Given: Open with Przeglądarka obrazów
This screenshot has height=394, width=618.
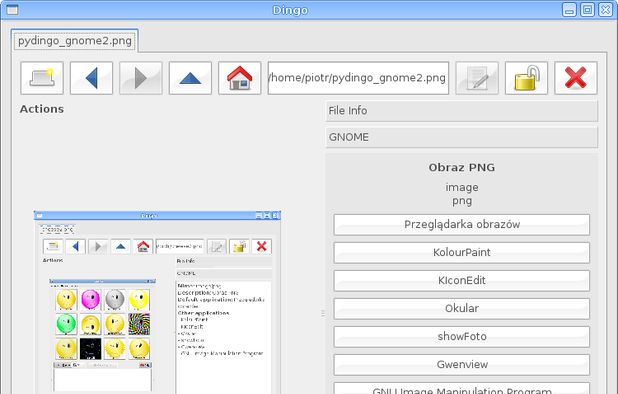Looking at the screenshot, I should (462, 225).
